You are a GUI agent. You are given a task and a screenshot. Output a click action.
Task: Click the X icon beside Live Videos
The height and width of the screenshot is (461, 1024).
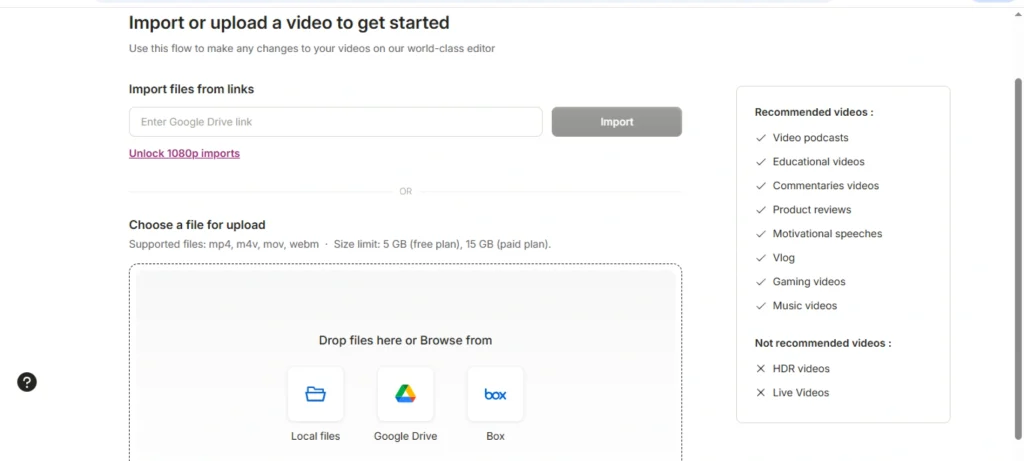coord(761,393)
